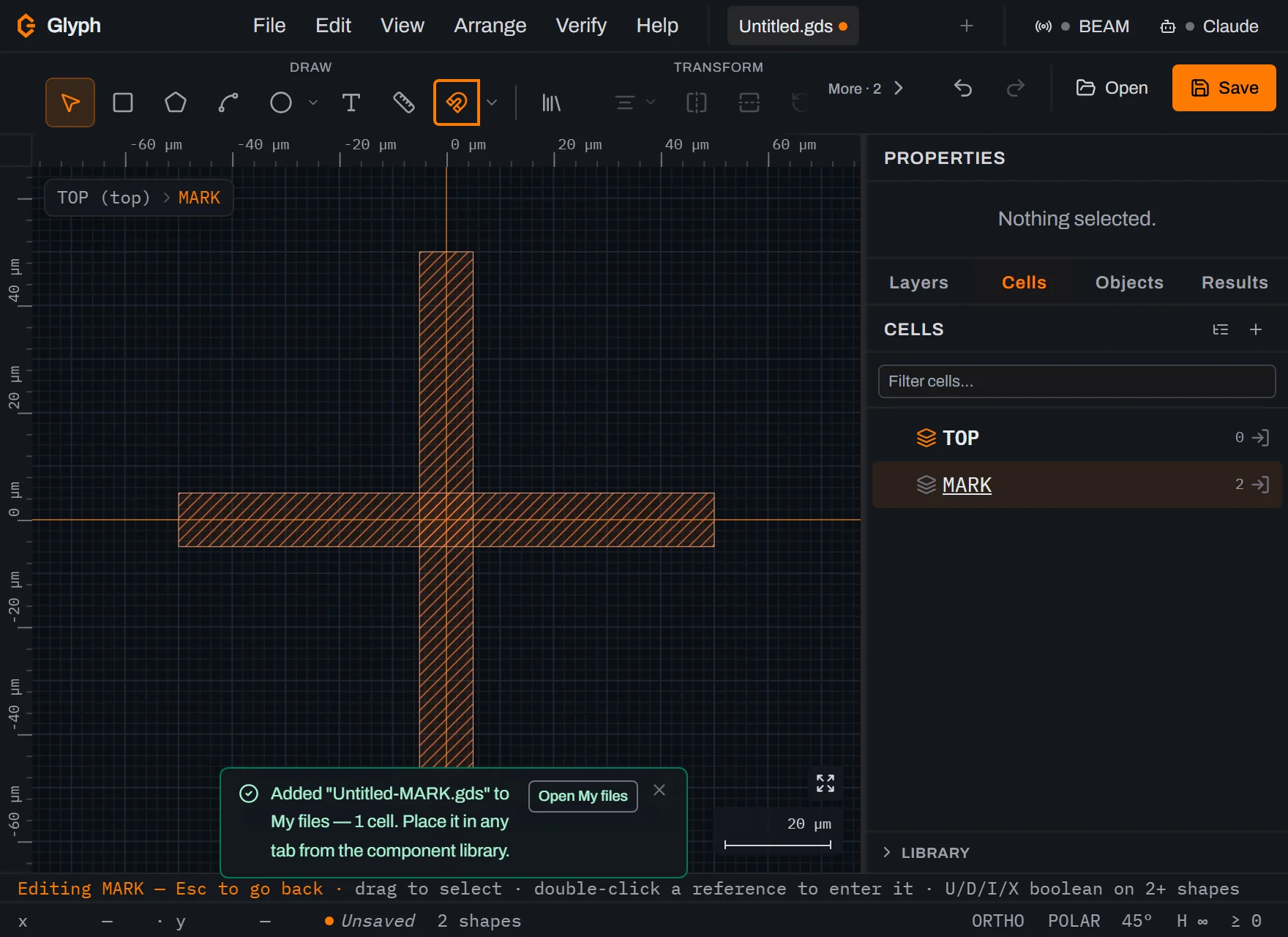Select the Polygon draw tool
1288x937 pixels.
(x=176, y=102)
